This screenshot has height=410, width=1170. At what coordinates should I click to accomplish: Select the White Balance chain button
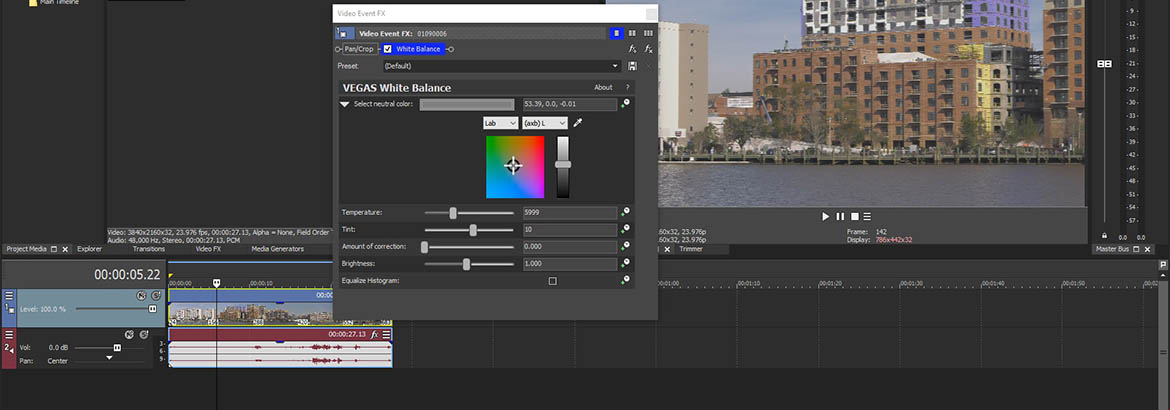tap(413, 49)
